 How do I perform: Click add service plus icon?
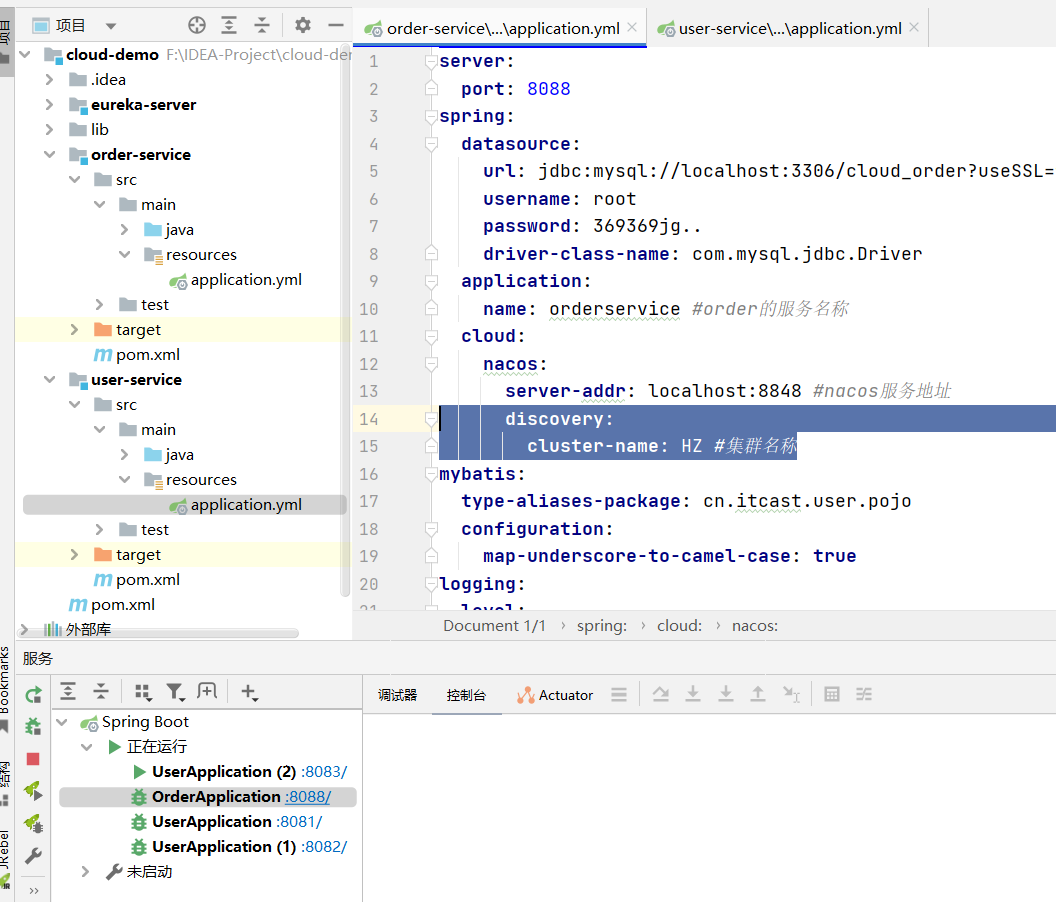(x=249, y=692)
